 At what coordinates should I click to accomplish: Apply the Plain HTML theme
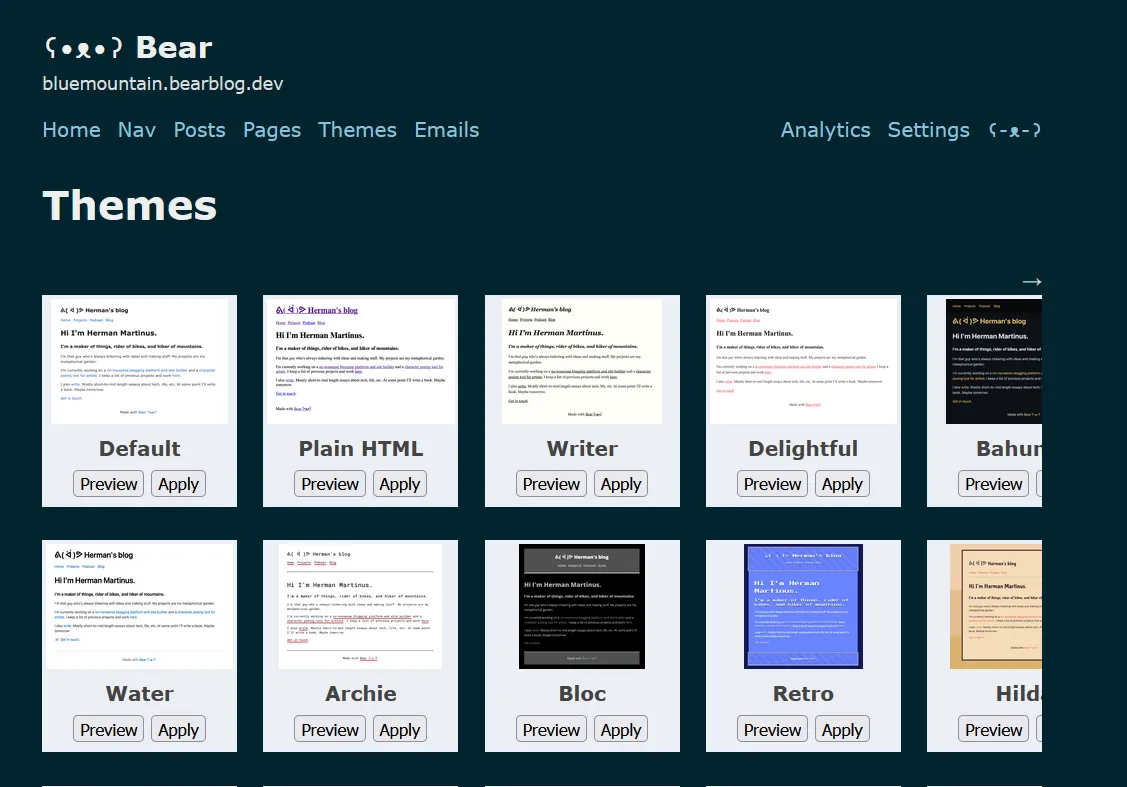(x=400, y=484)
